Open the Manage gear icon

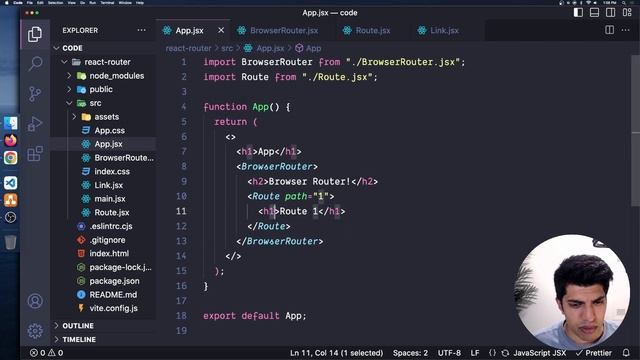pos(35,331)
